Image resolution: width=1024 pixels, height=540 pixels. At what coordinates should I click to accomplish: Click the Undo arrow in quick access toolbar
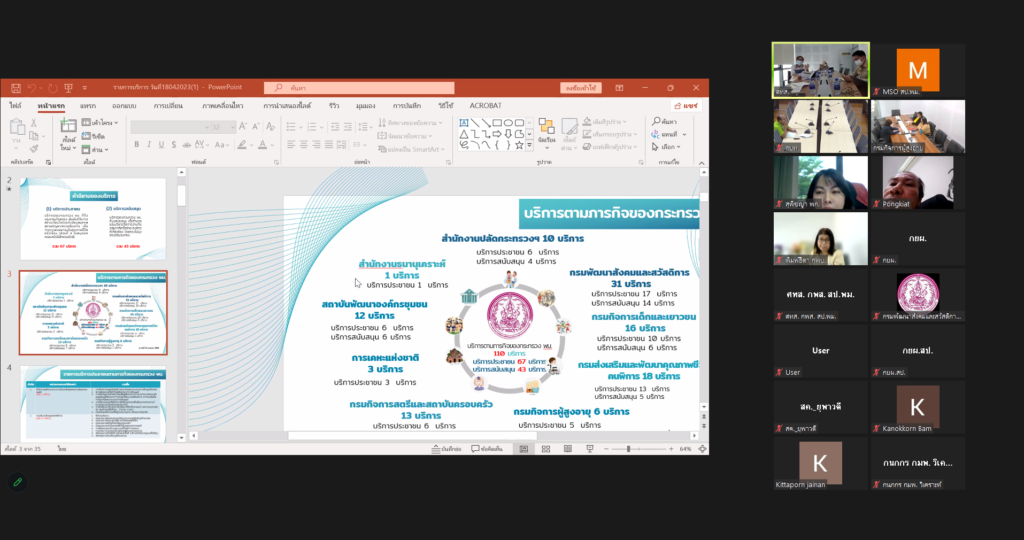point(32,87)
